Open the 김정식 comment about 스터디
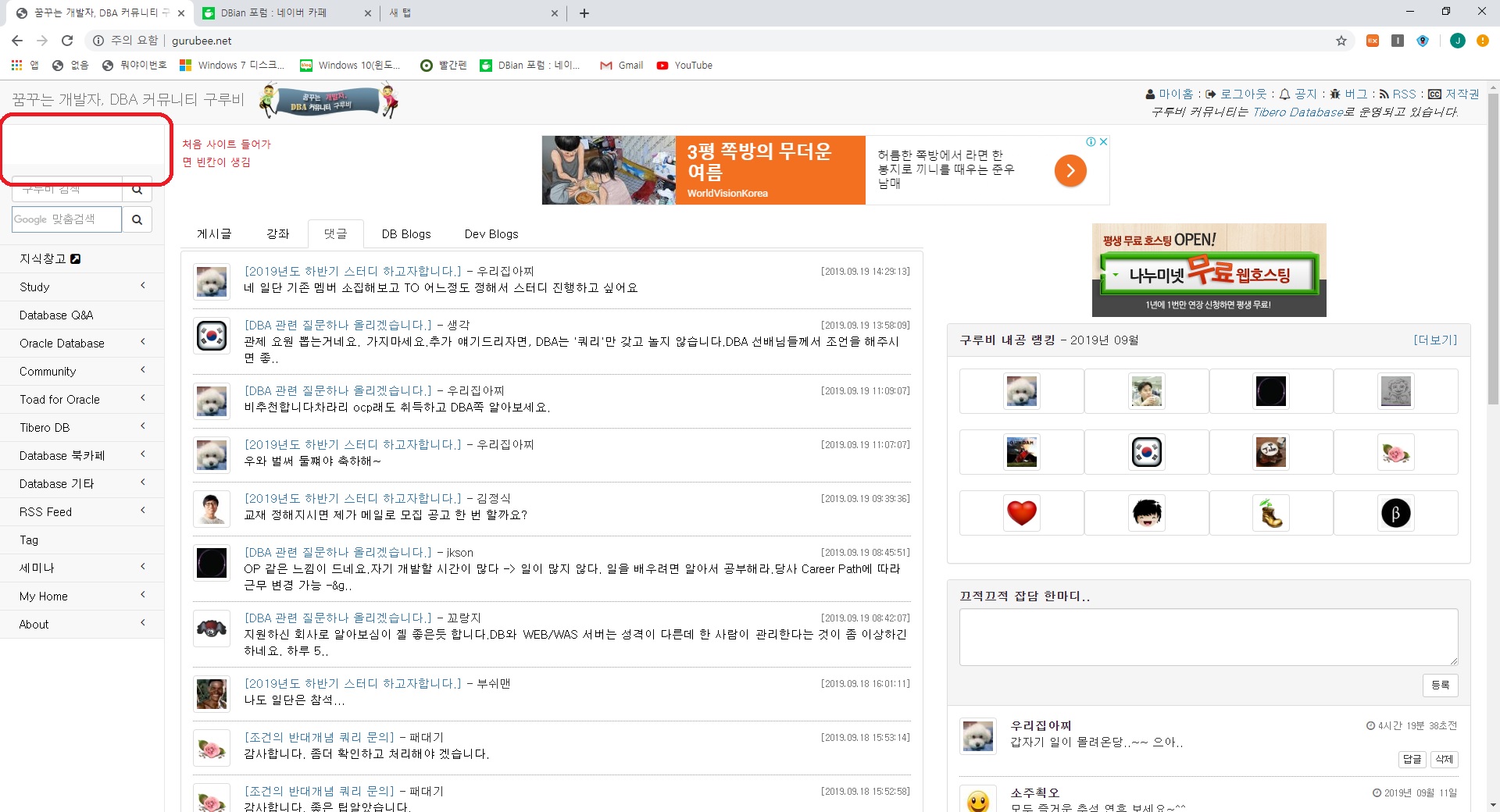The height and width of the screenshot is (812, 1500). point(353,499)
